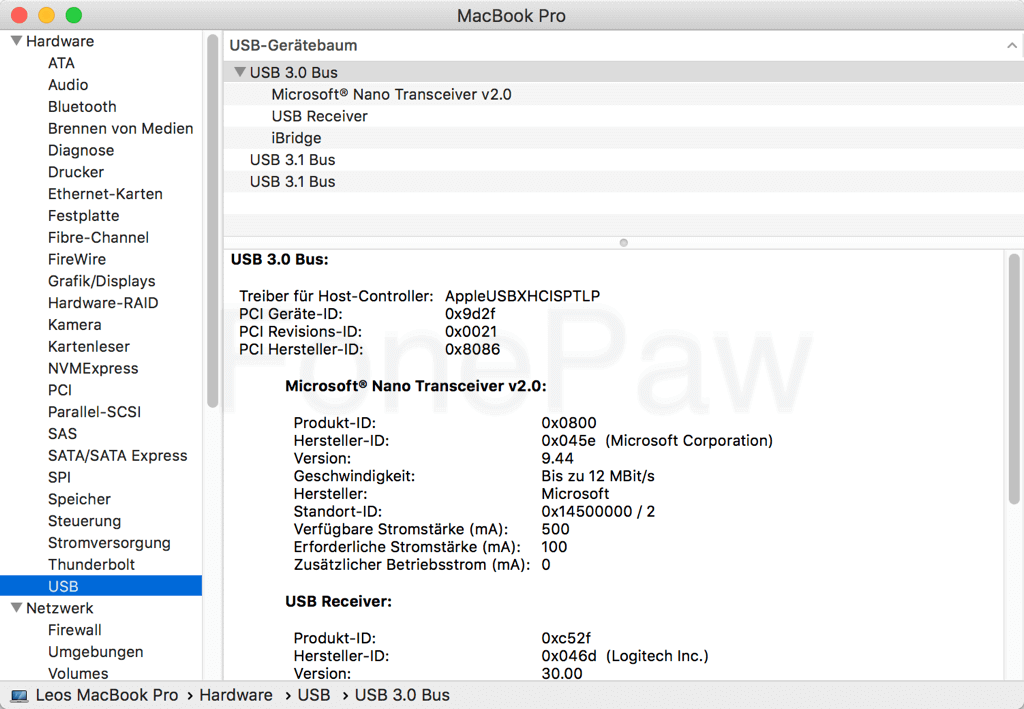This screenshot has height=709, width=1024.
Task: Open Fibre-Channel entry
Action: (x=99, y=238)
